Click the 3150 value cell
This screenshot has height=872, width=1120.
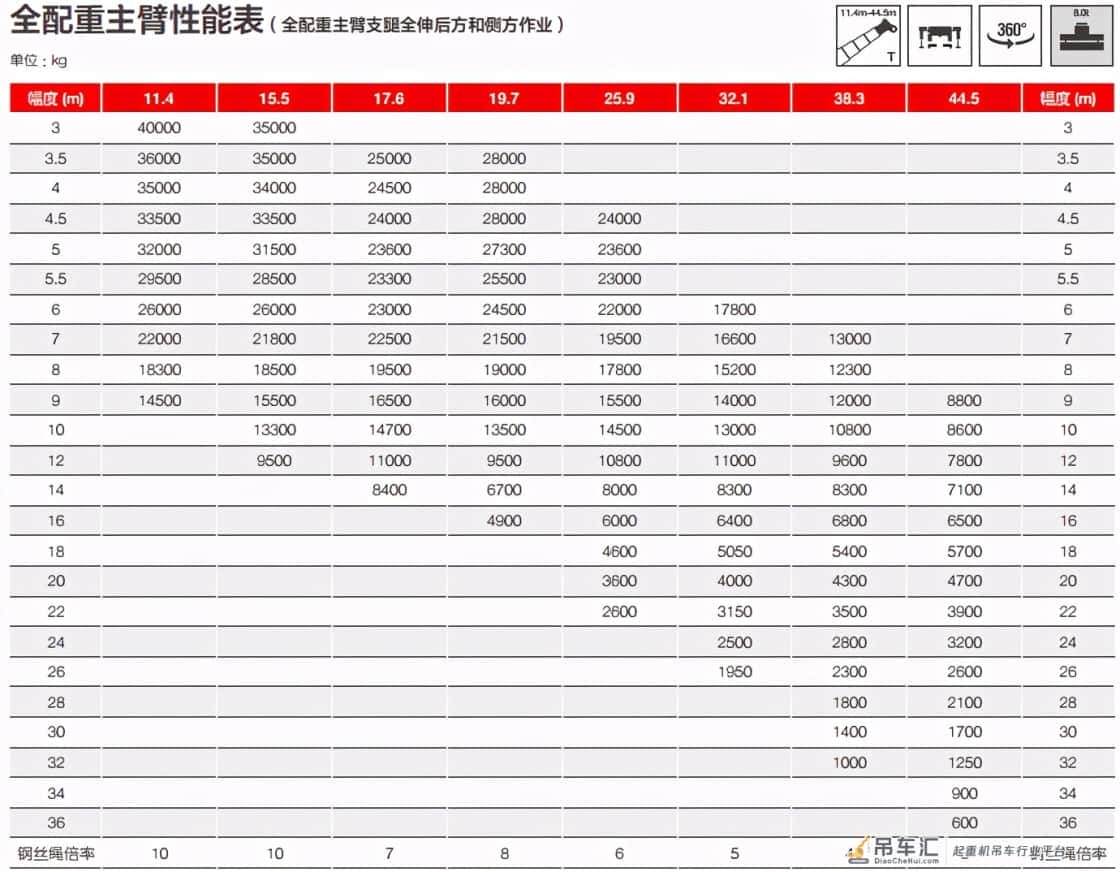[734, 611]
